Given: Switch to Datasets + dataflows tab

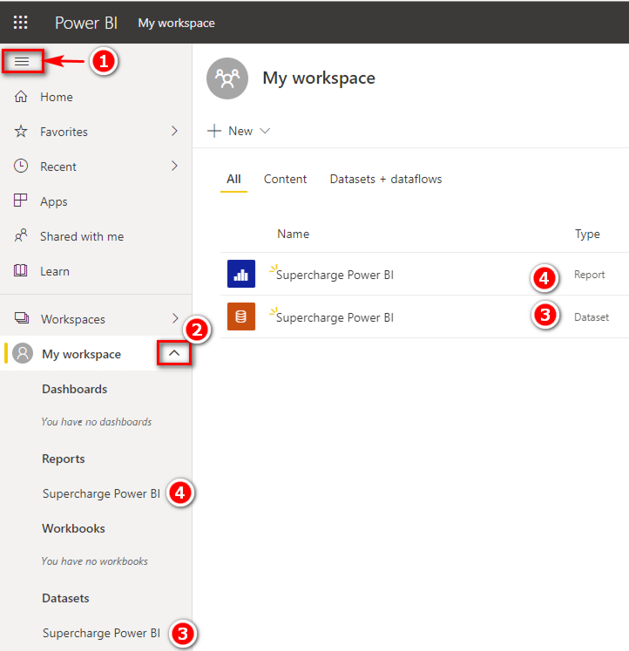Looking at the screenshot, I should [386, 179].
